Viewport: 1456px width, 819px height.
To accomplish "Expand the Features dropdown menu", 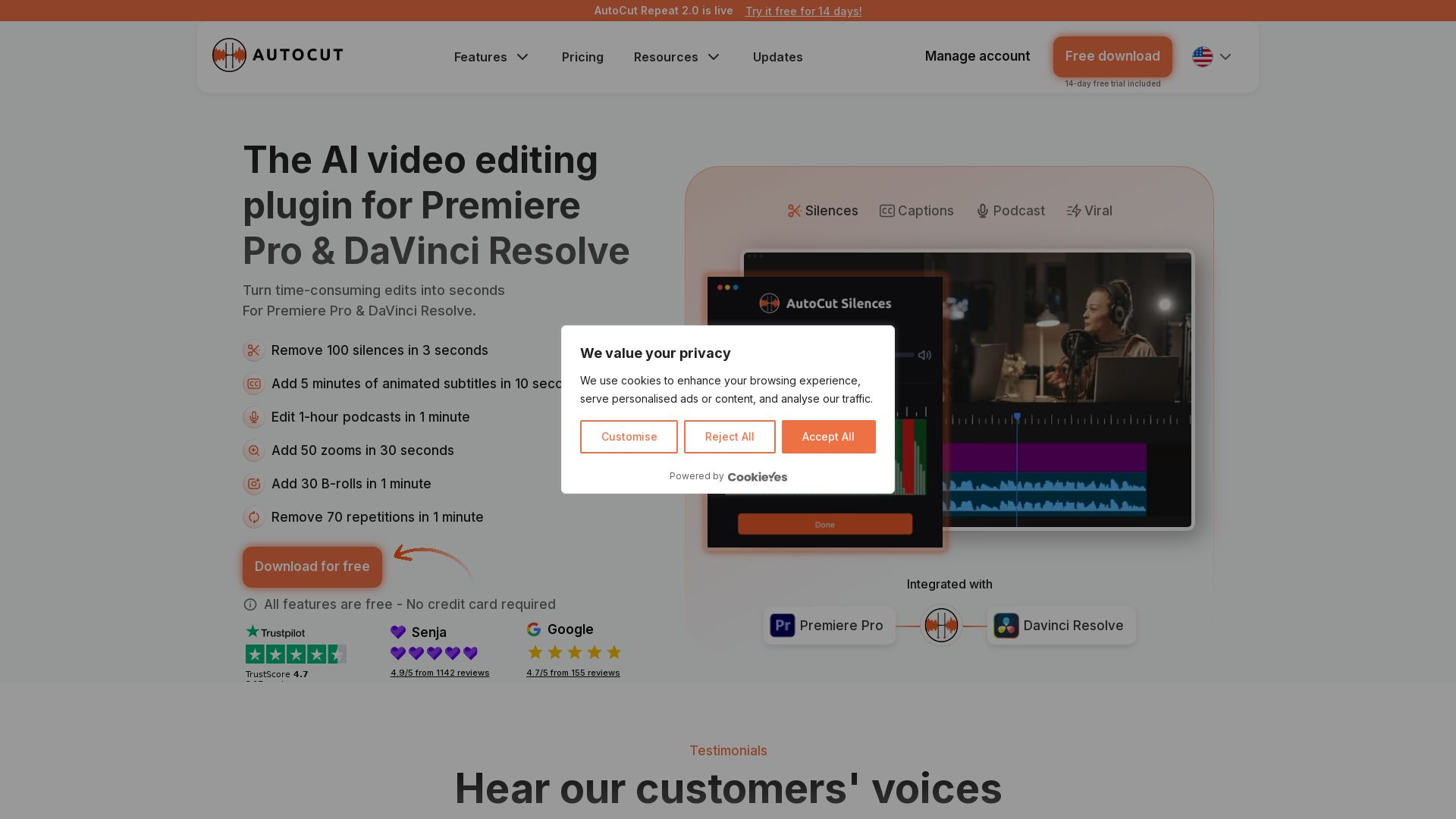I will coord(491,57).
